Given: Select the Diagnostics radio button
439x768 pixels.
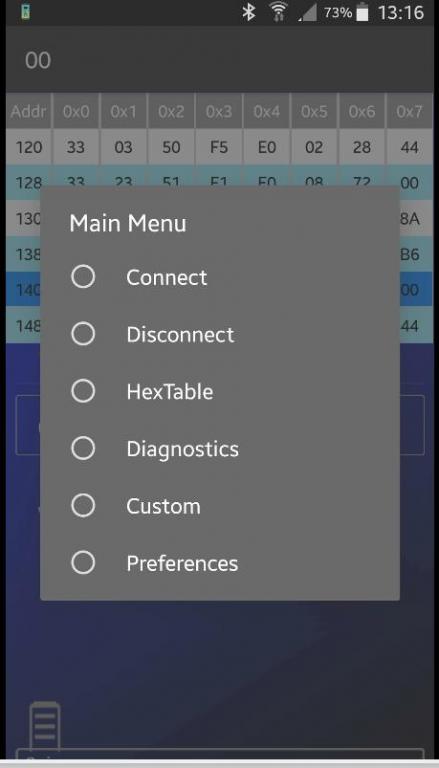Looking at the screenshot, I should point(83,448).
